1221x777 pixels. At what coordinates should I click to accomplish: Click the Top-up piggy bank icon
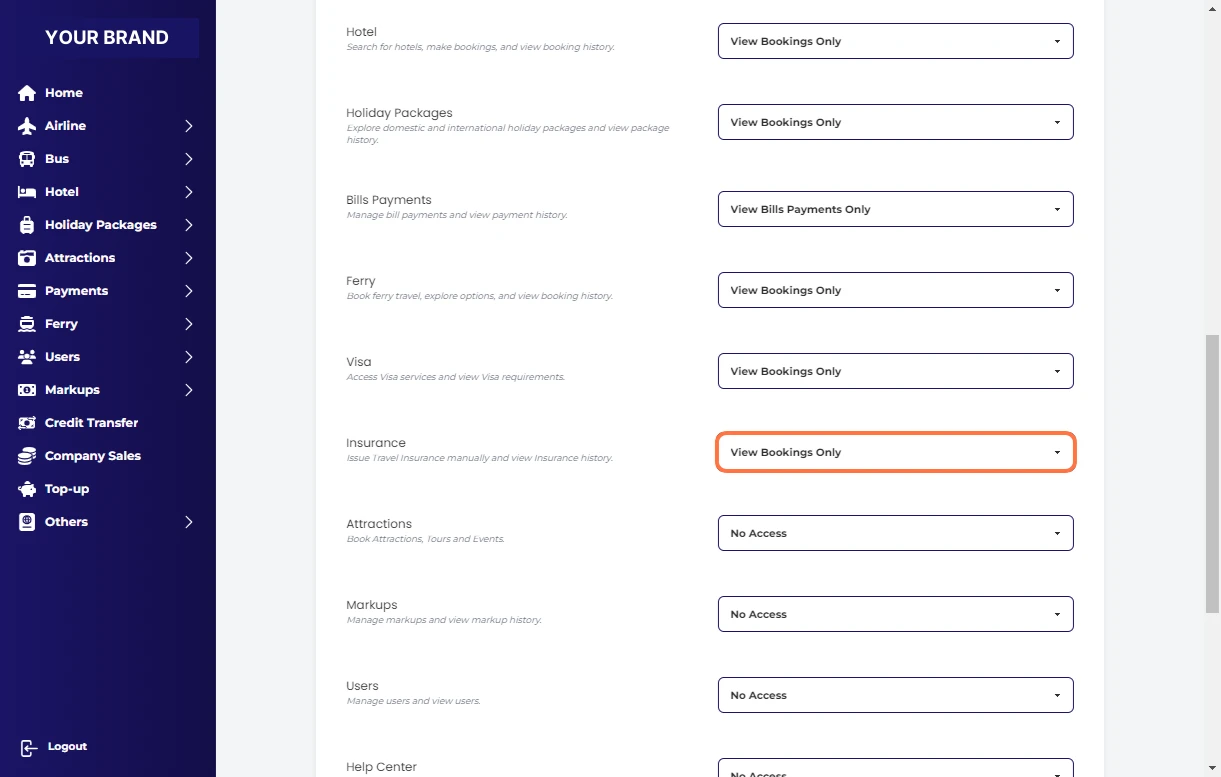pyautogui.click(x=27, y=489)
